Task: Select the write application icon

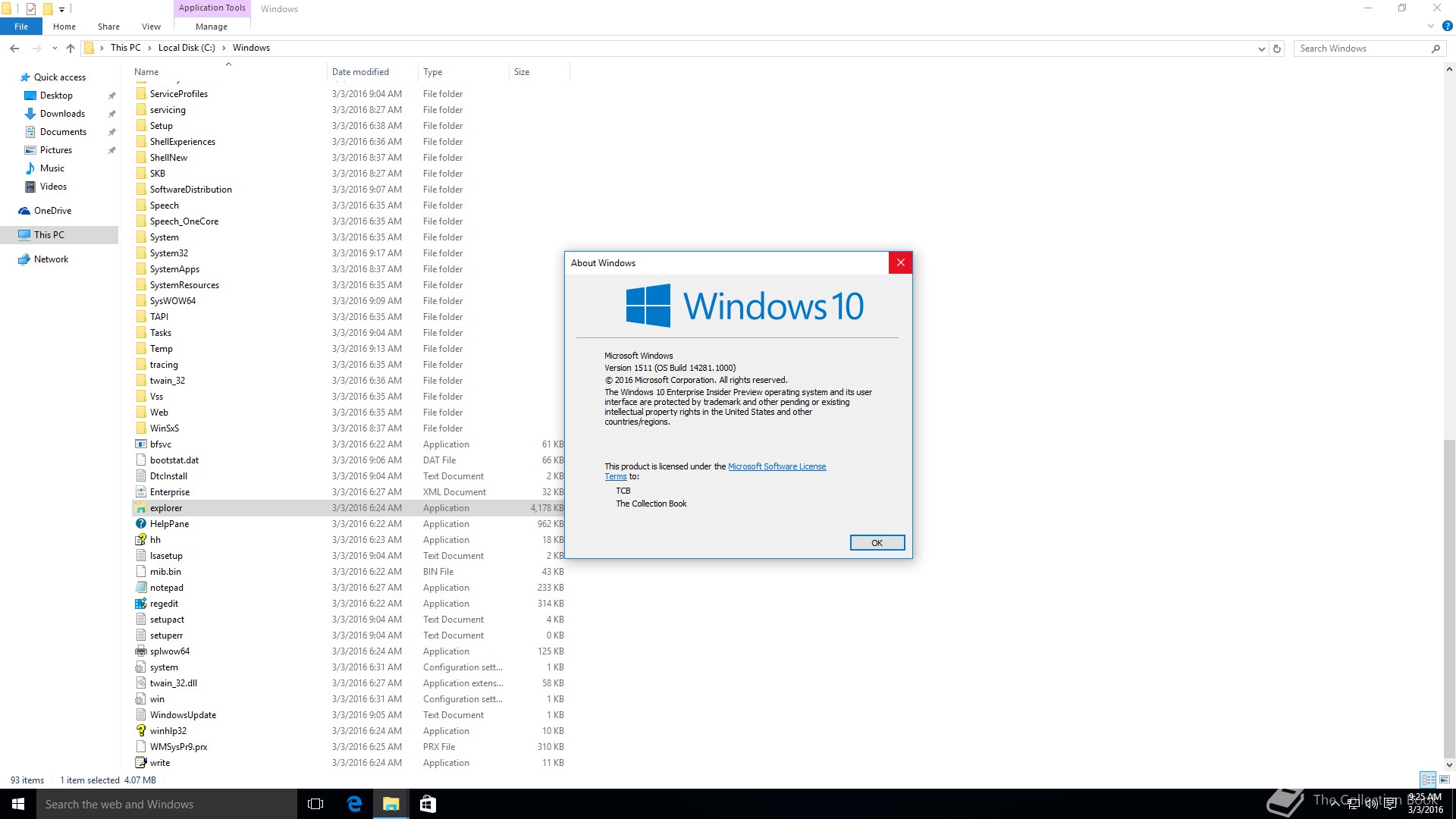Action: tap(140, 763)
